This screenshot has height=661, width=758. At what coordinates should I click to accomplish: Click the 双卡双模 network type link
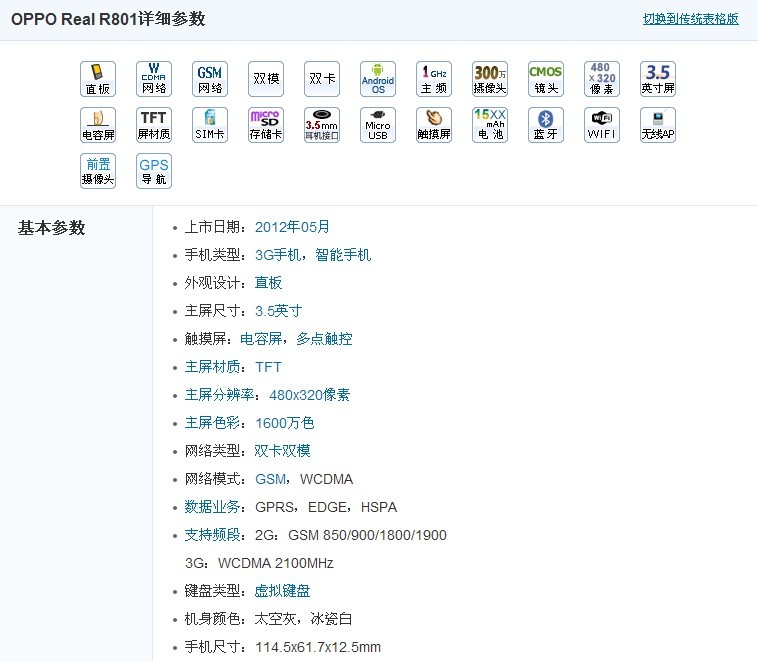tap(282, 451)
